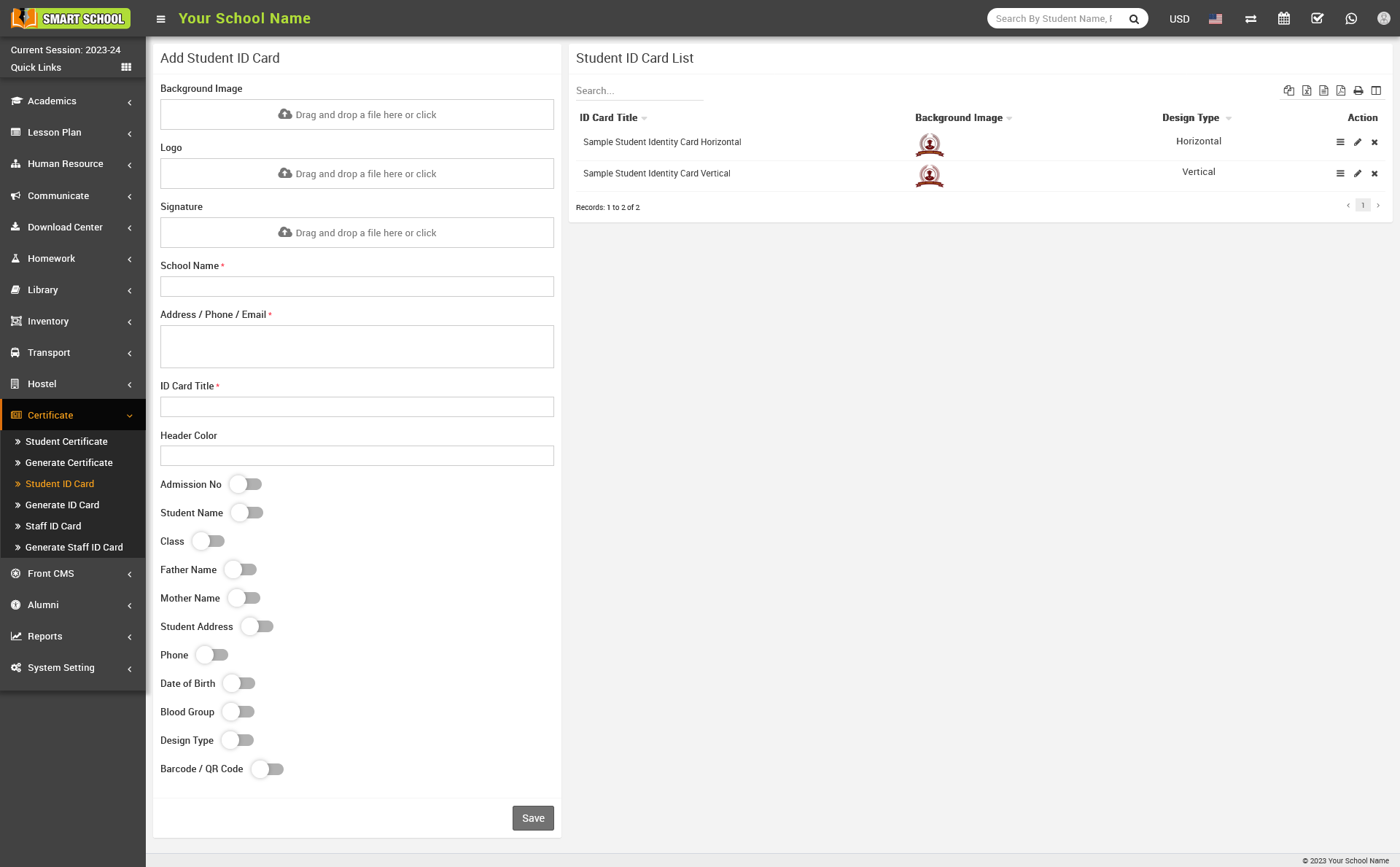The height and width of the screenshot is (867, 1400).
Task: Open Generate ID Card submenu item
Action: (62, 505)
